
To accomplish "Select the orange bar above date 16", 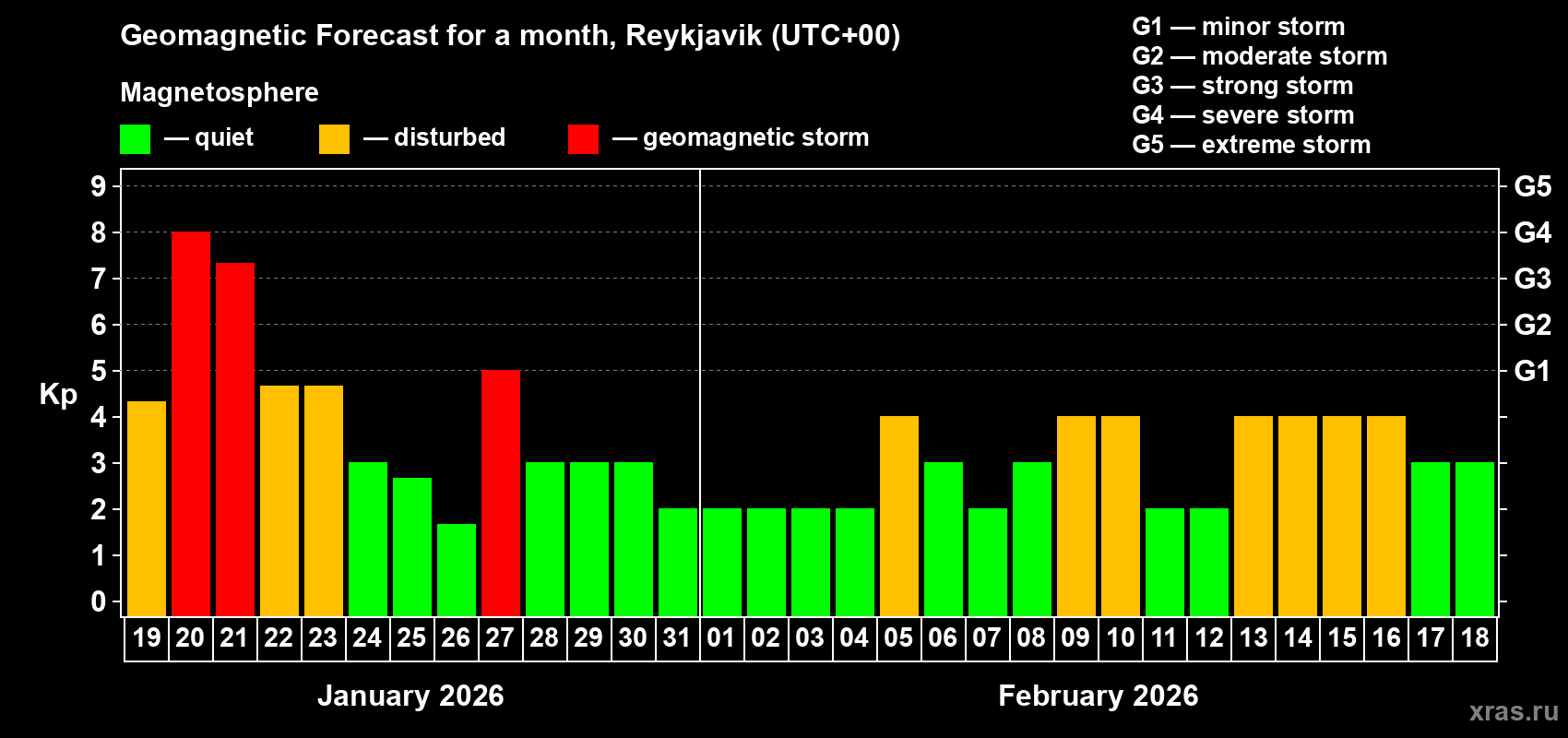I will (1386, 517).
